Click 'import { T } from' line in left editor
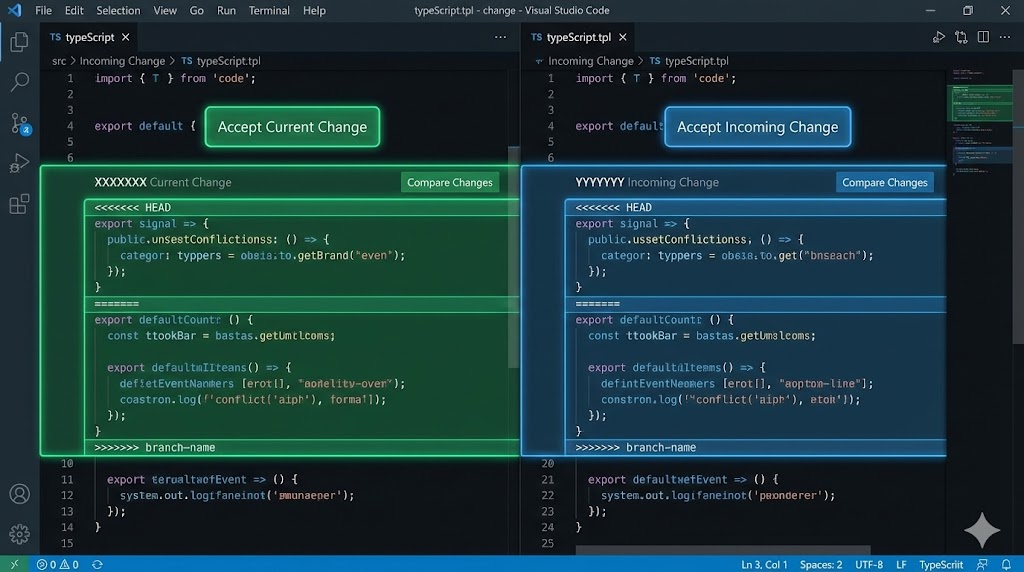1024x572 pixels. 175,78
